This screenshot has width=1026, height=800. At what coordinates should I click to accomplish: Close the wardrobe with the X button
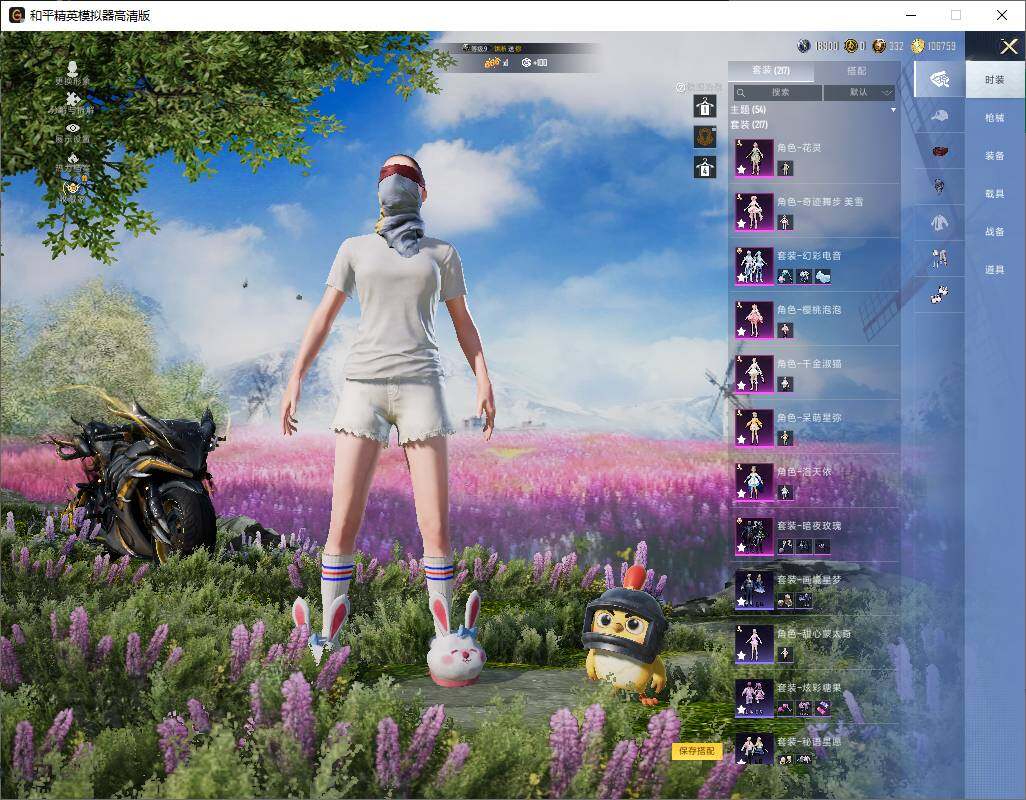coord(1008,46)
